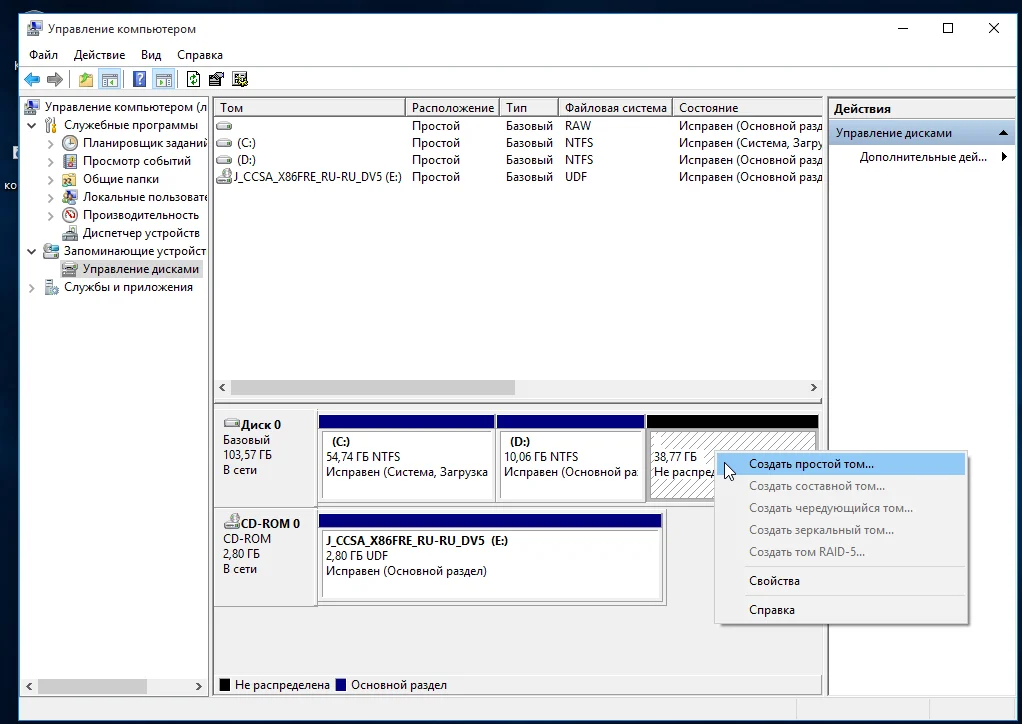Click the Disk 0 drive icon
Image resolution: width=1022 pixels, height=724 pixels.
pyautogui.click(x=232, y=424)
